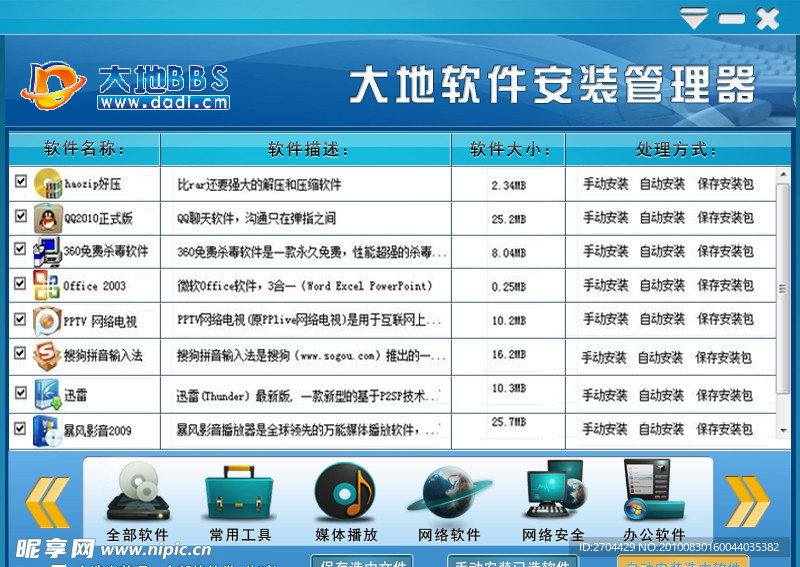The width and height of the screenshot is (800, 567).
Task: Uncheck the 搜狗拼音输入法 checkbox
Action: 20,353
